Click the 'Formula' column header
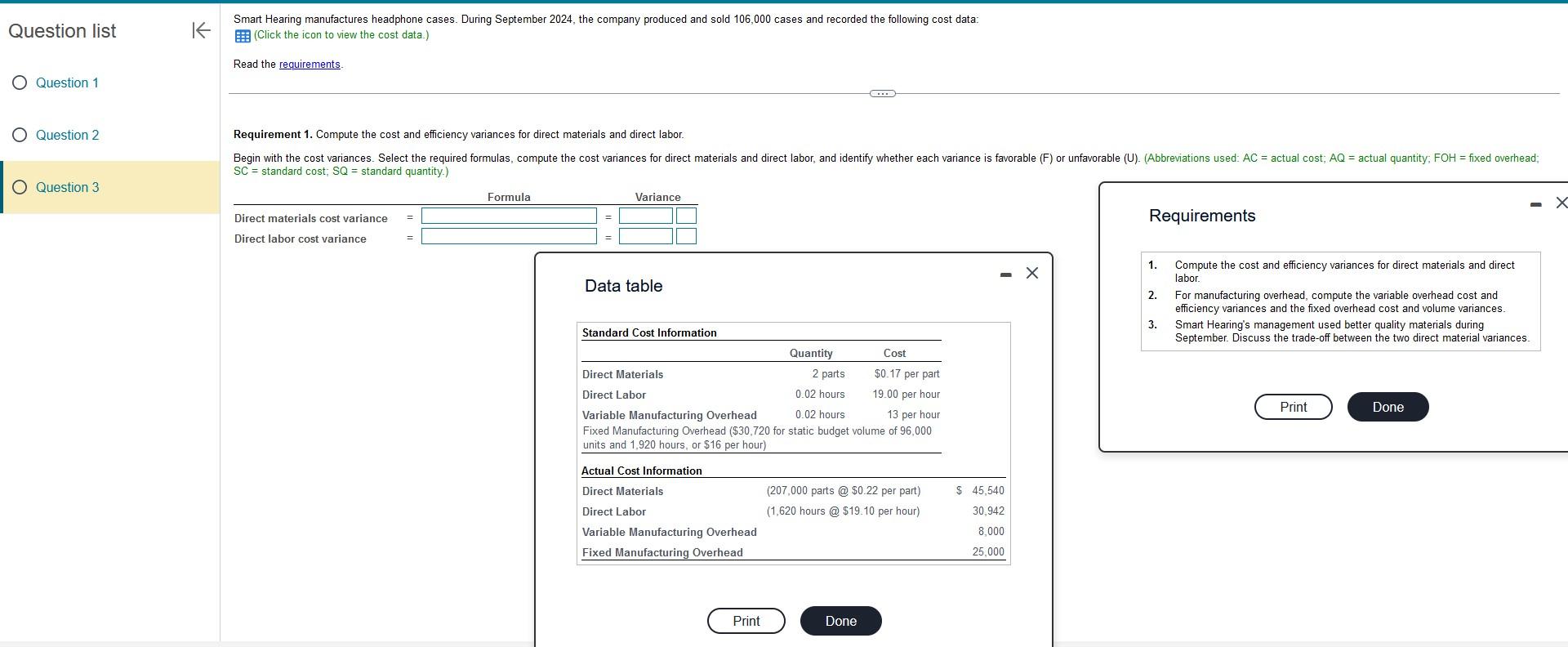The image size is (1568, 647). point(509,197)
